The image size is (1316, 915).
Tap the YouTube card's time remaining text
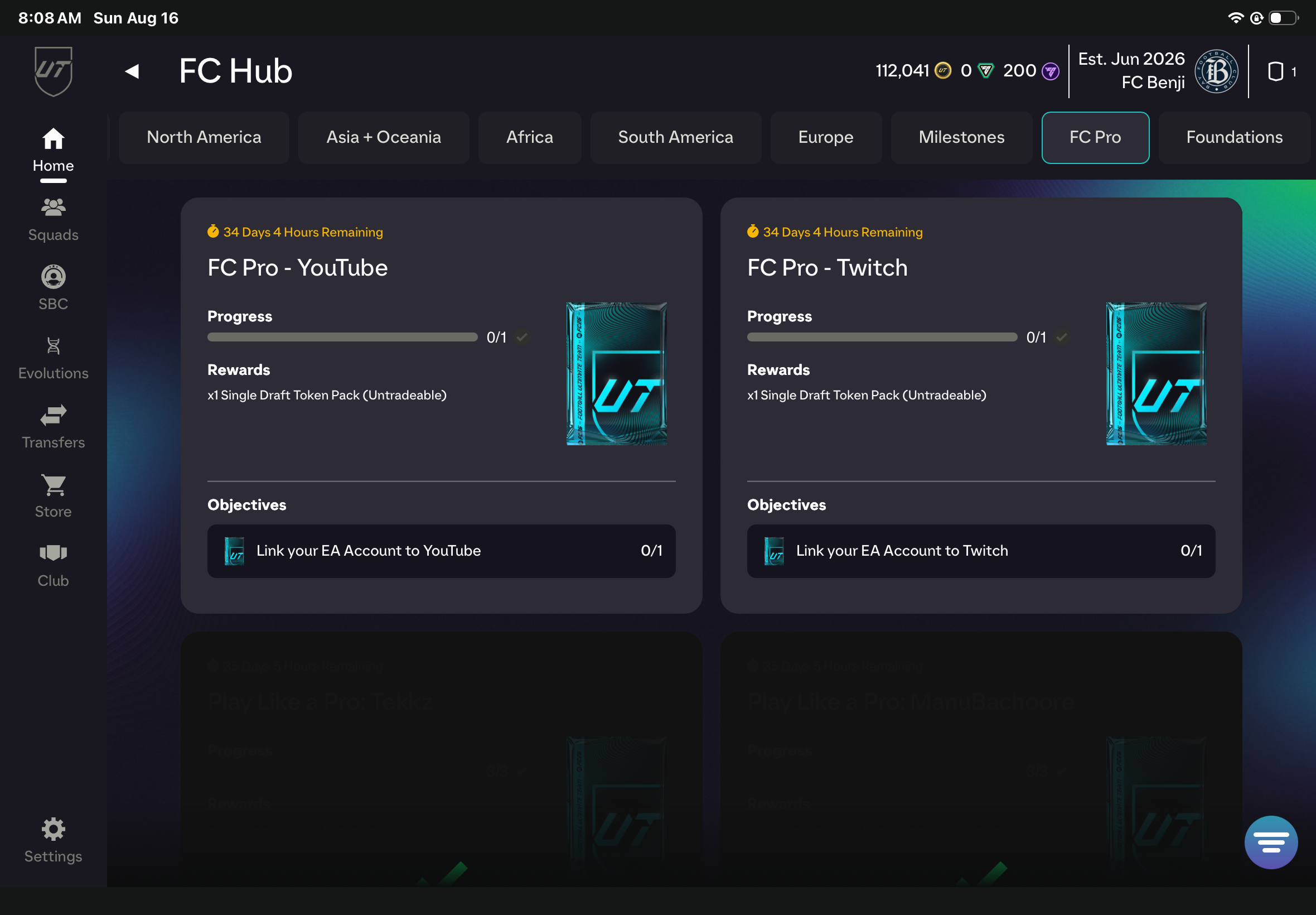tap(303, 232)
